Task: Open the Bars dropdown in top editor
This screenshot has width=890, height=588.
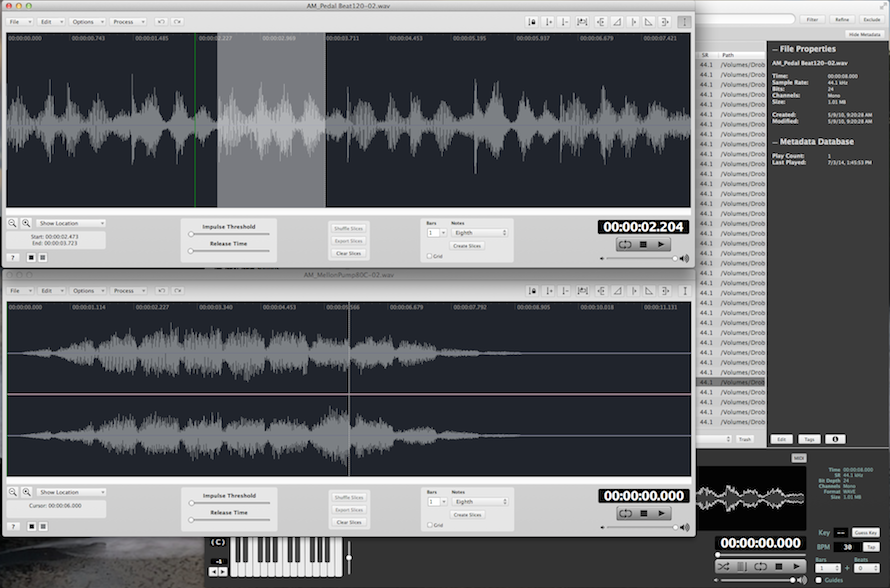Action: point(436,233)
